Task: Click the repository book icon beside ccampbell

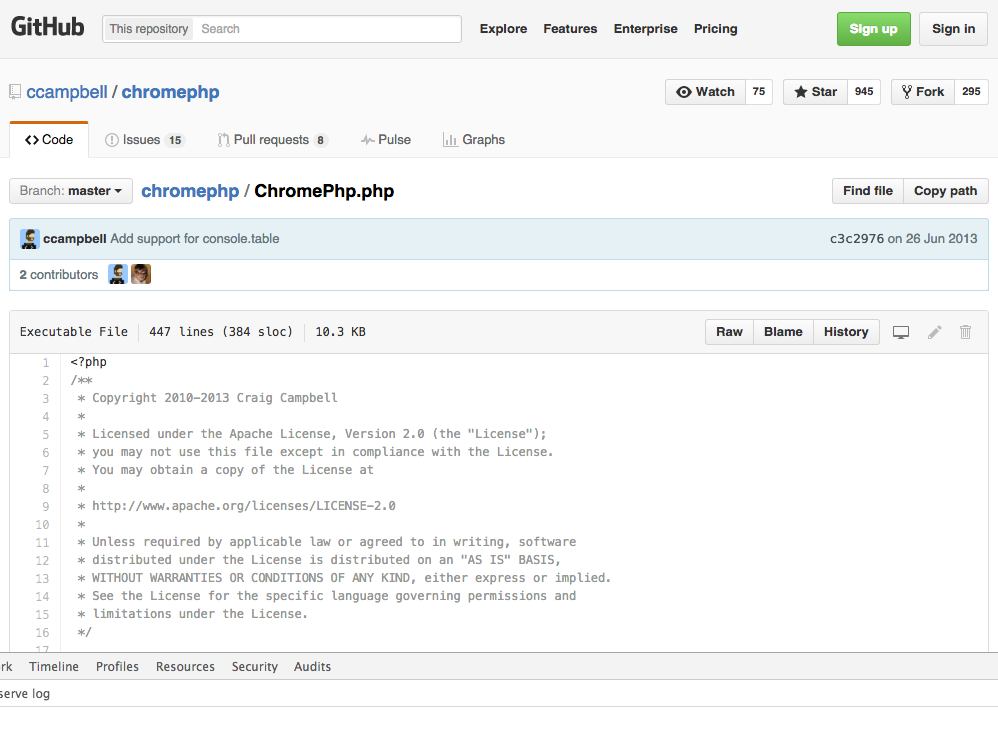Action: (x=15, y=91)
